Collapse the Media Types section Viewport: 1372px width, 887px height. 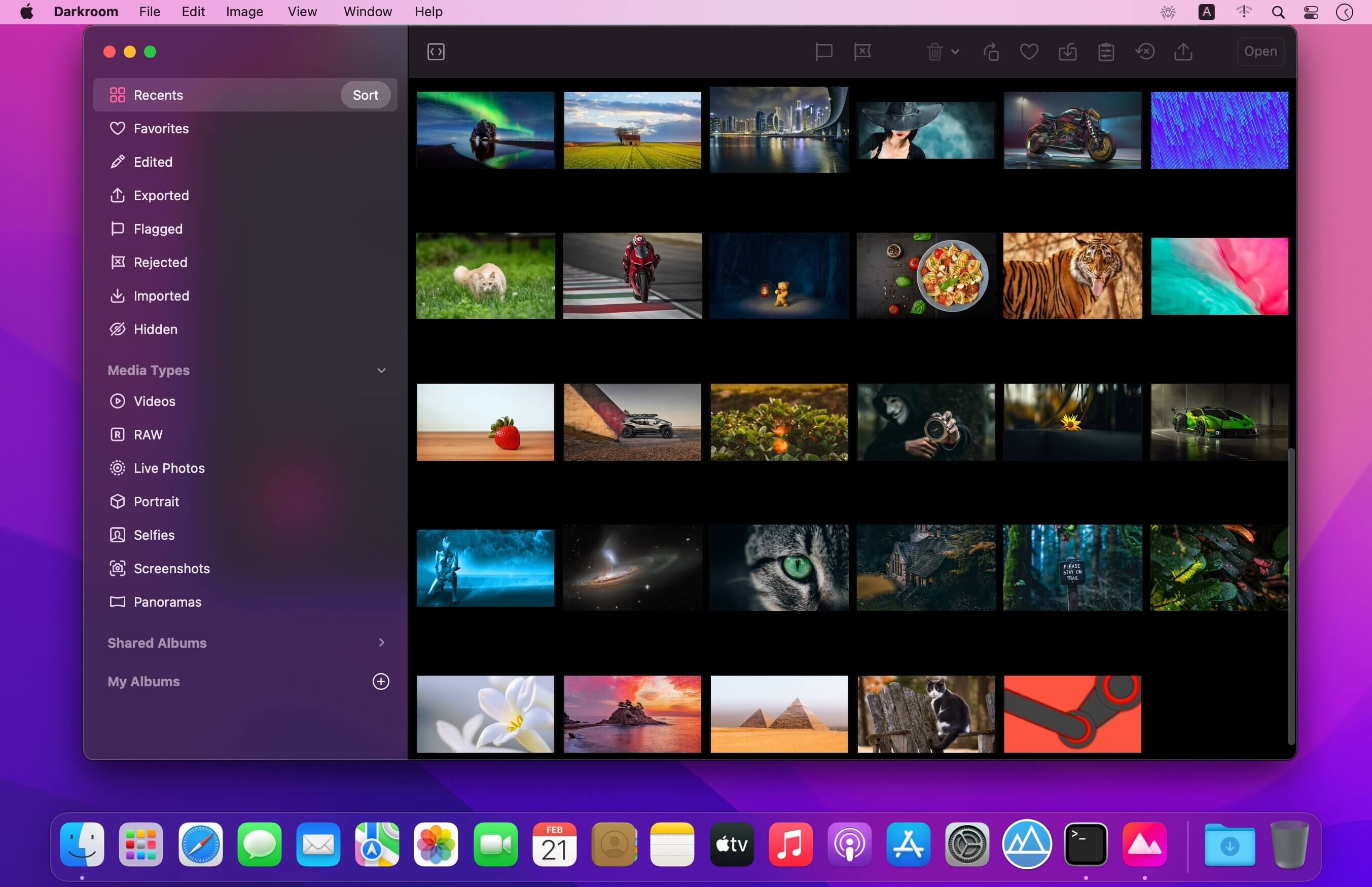point(382,370)
